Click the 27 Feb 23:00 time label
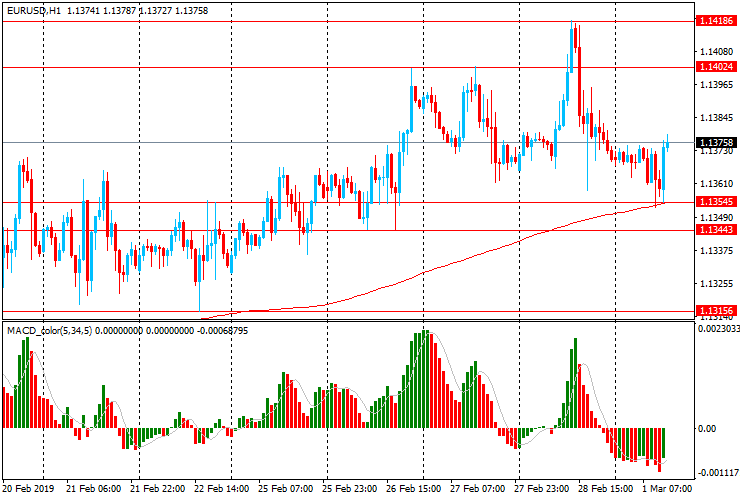This screenshot has width=740, height=500. [x=542, y=489]
